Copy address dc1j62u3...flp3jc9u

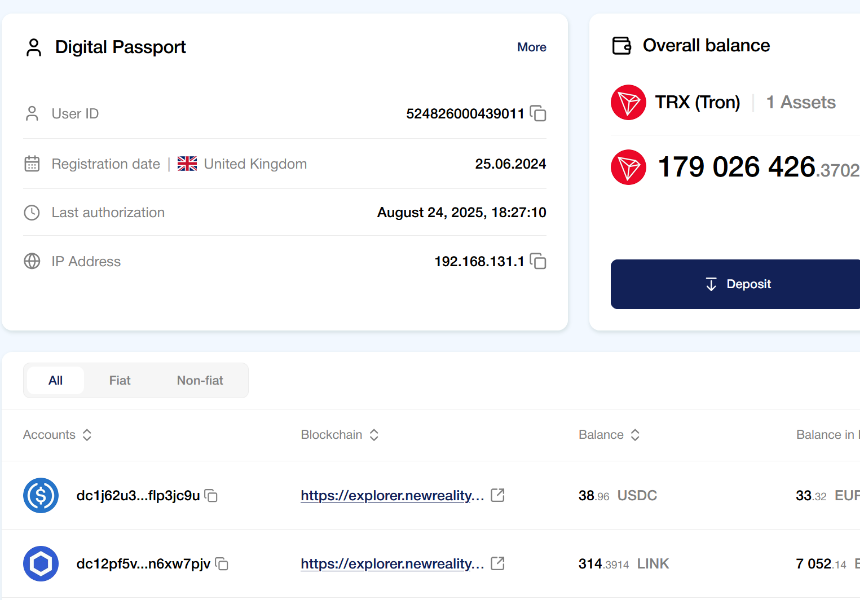pos(211,496)
